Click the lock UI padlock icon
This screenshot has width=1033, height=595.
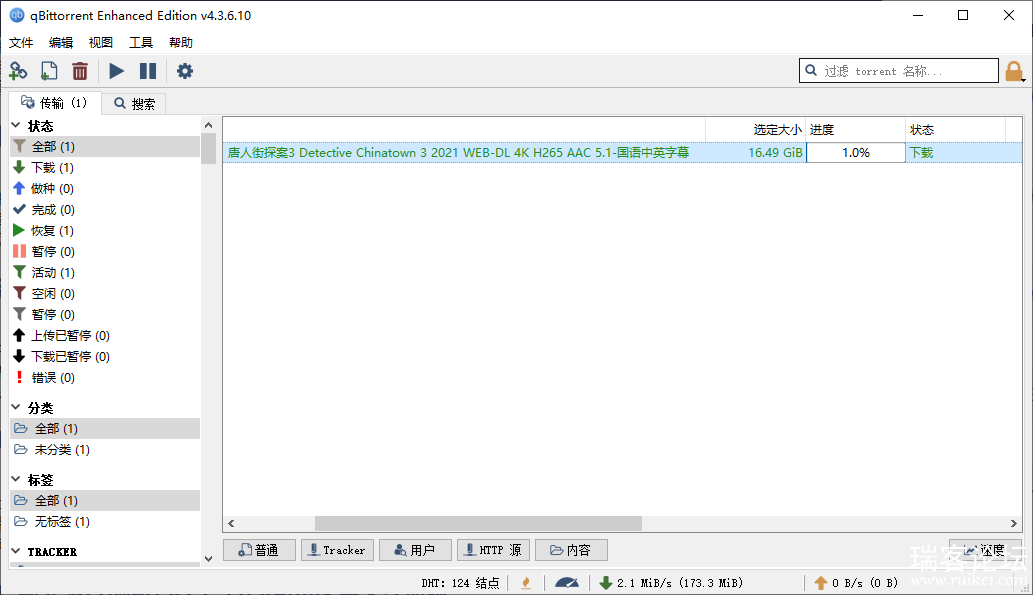coord(1013,71)
